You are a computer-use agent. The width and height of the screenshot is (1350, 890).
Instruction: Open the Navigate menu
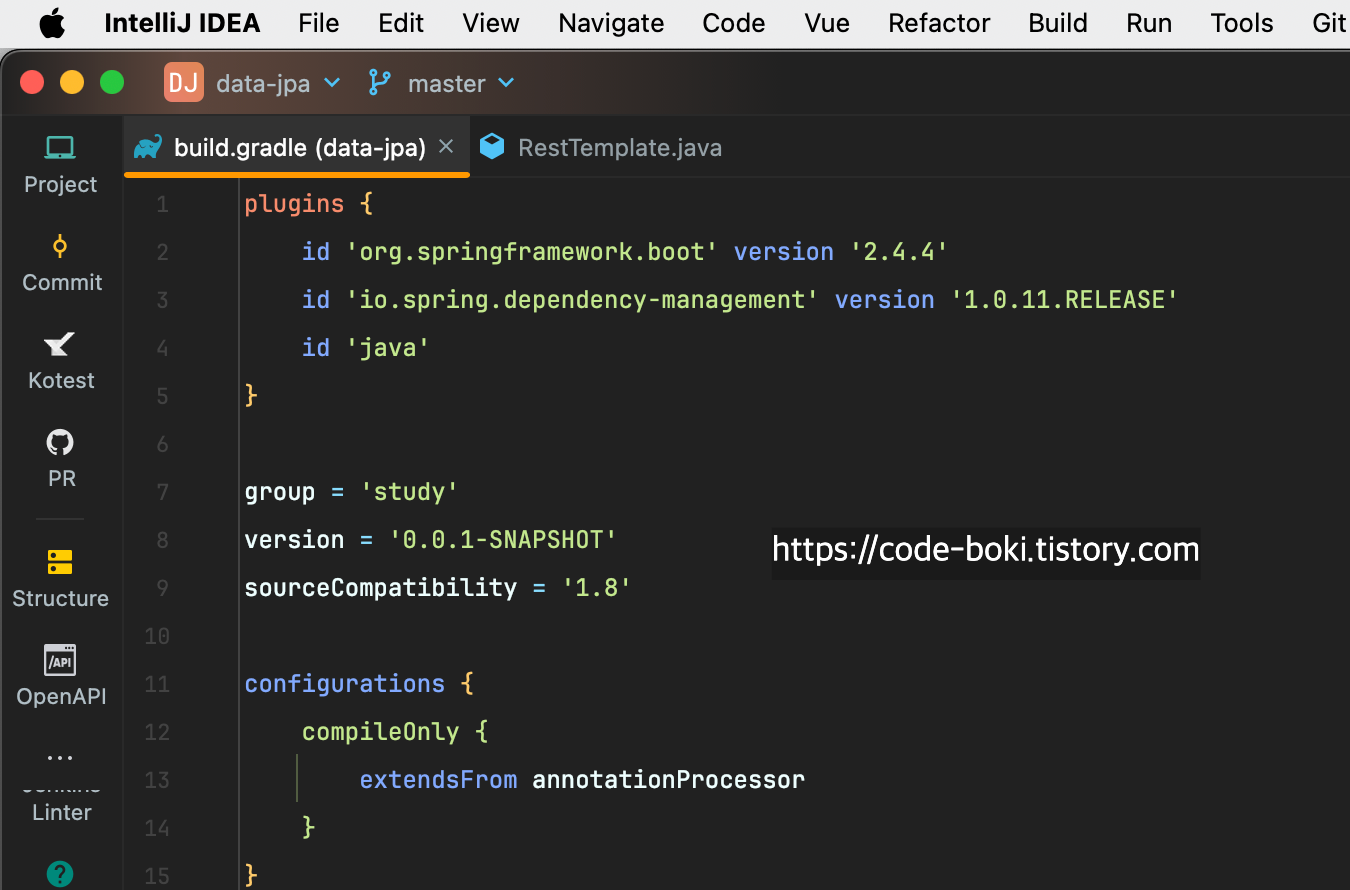tap(611, 23)
